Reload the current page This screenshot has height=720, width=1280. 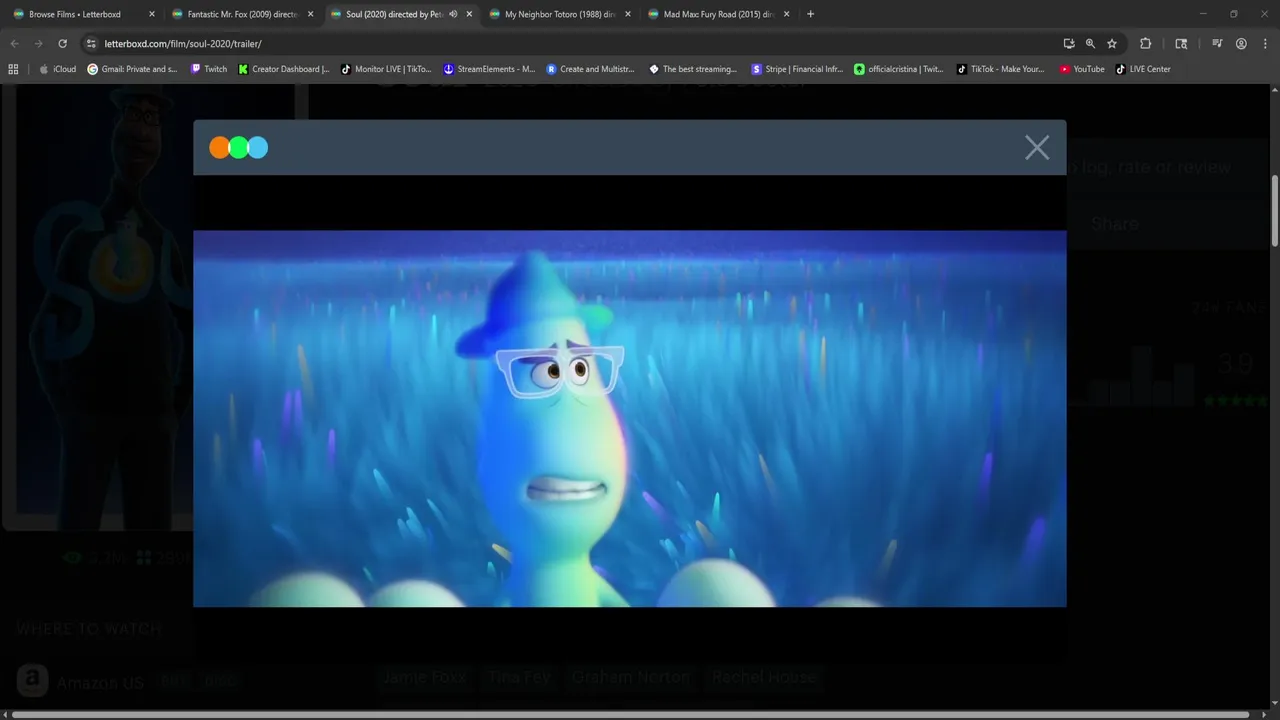pyautogui.click(x=62, y=44)
